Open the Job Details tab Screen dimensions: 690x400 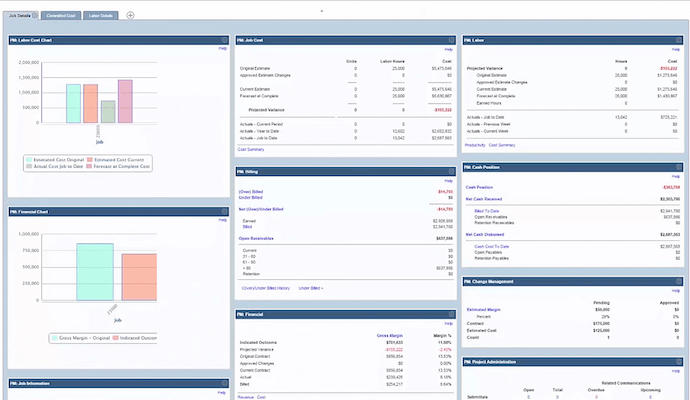coord(20,15)
